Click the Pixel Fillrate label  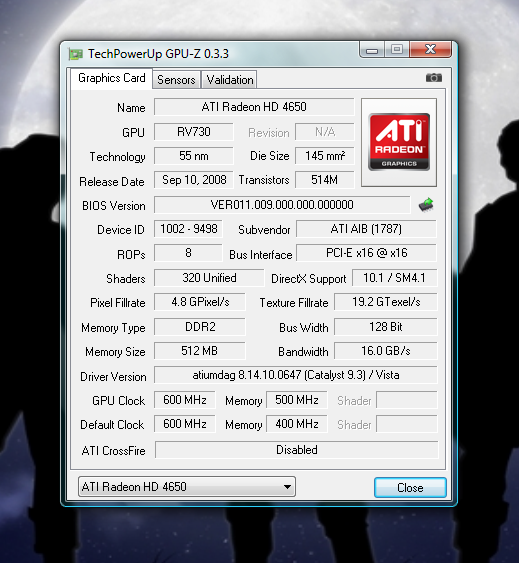[118, 303]
